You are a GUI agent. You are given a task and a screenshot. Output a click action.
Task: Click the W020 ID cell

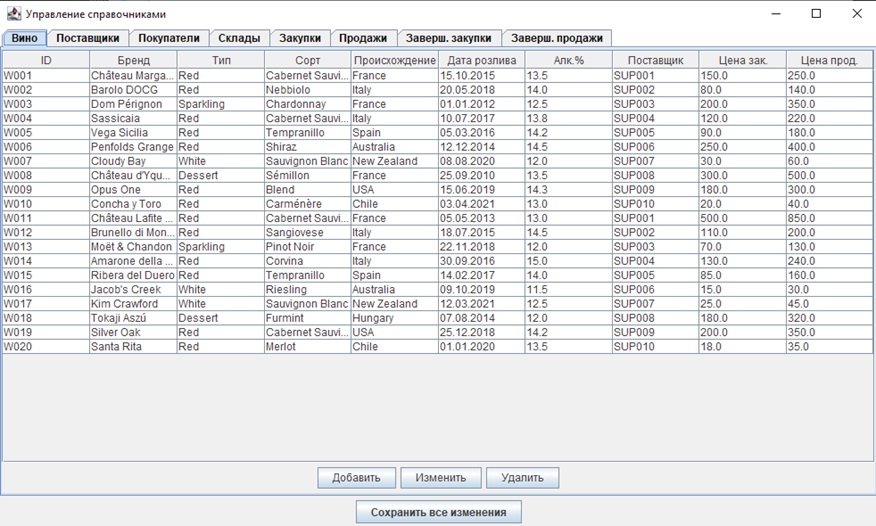[45, 346]
